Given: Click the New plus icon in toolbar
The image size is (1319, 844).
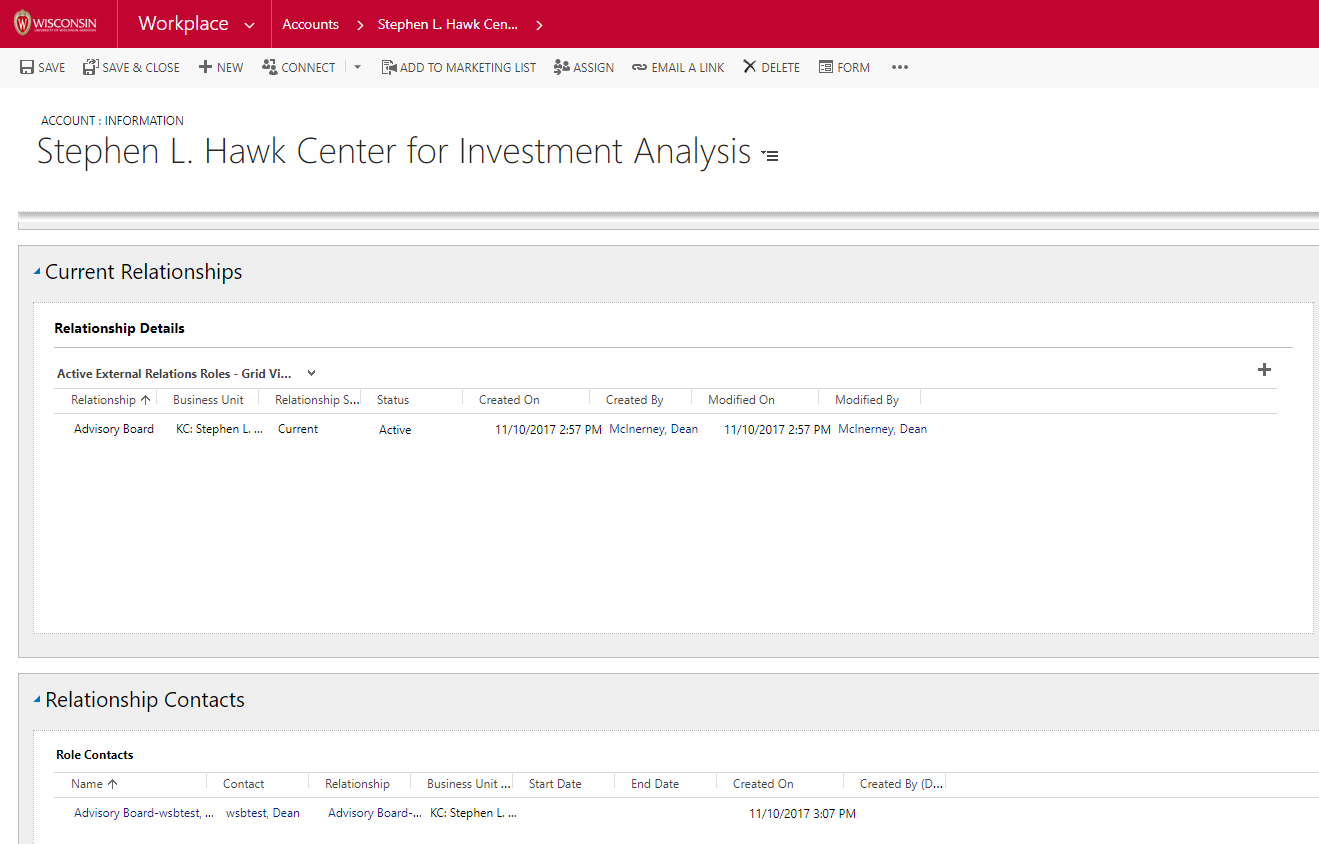Looking at the screenshot, I should 205,68.
